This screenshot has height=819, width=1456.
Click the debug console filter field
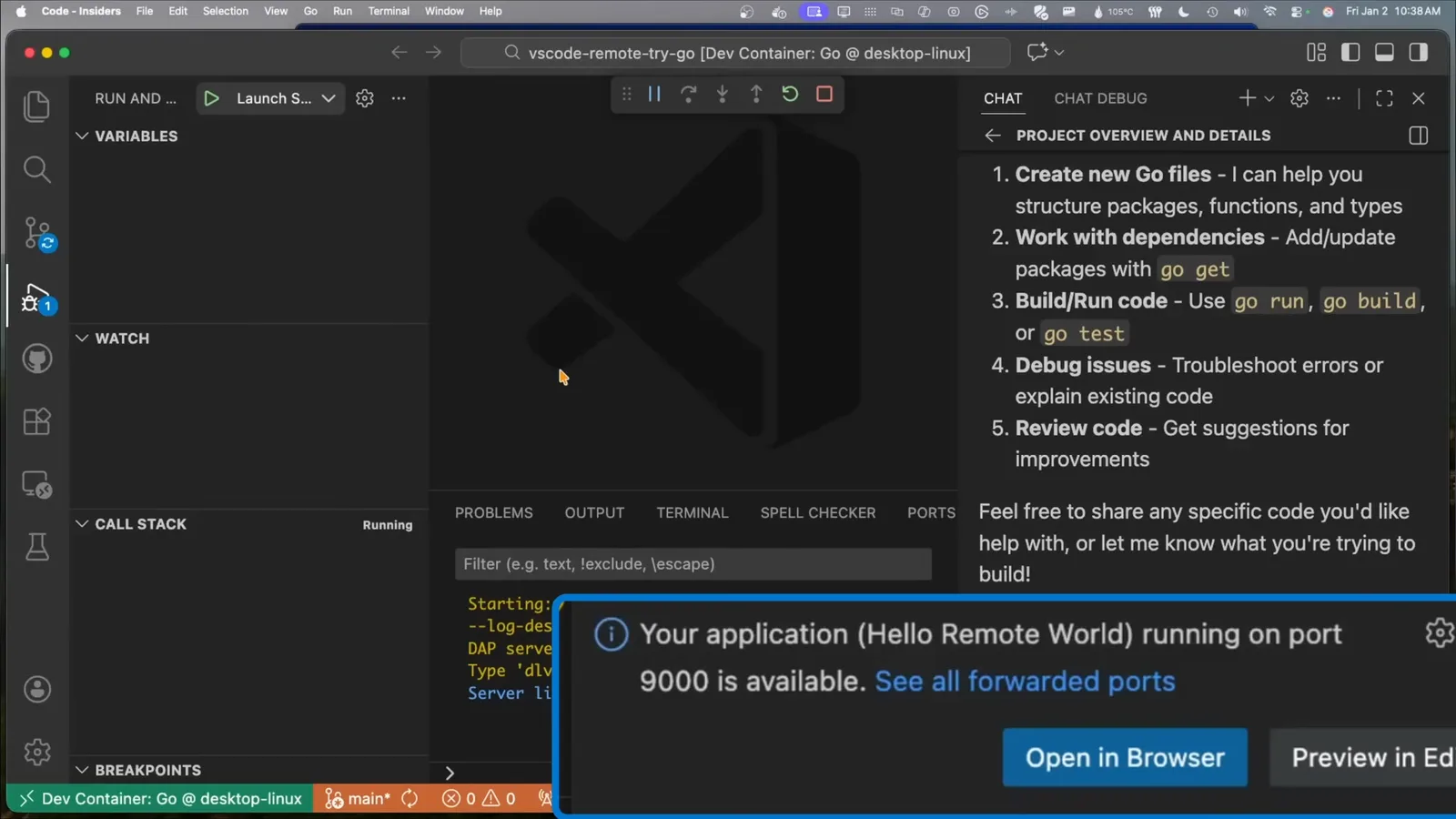pos(693,564)
